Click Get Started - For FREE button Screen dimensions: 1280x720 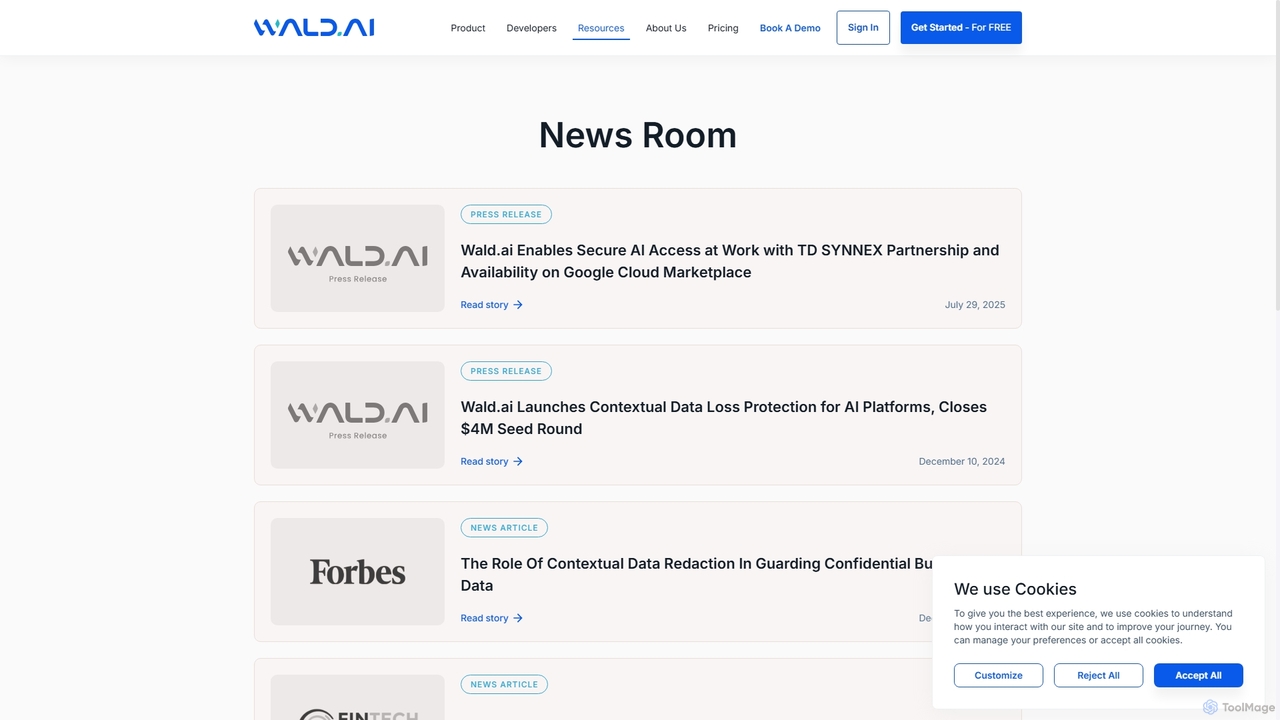point(961,28)
